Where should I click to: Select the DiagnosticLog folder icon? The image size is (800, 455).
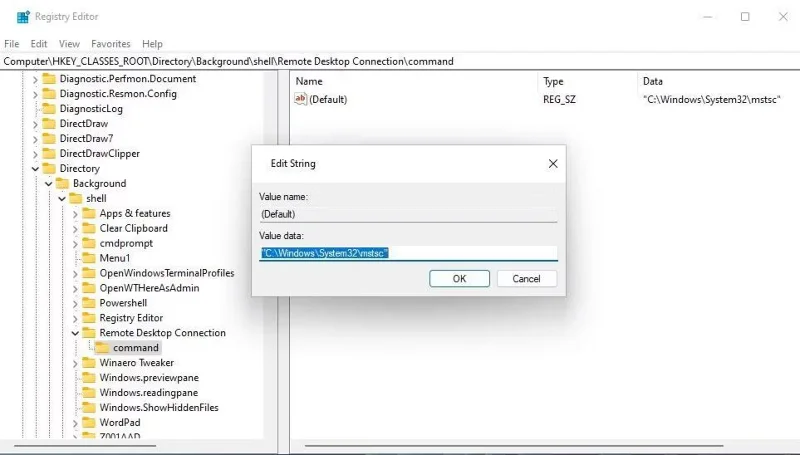49,109
